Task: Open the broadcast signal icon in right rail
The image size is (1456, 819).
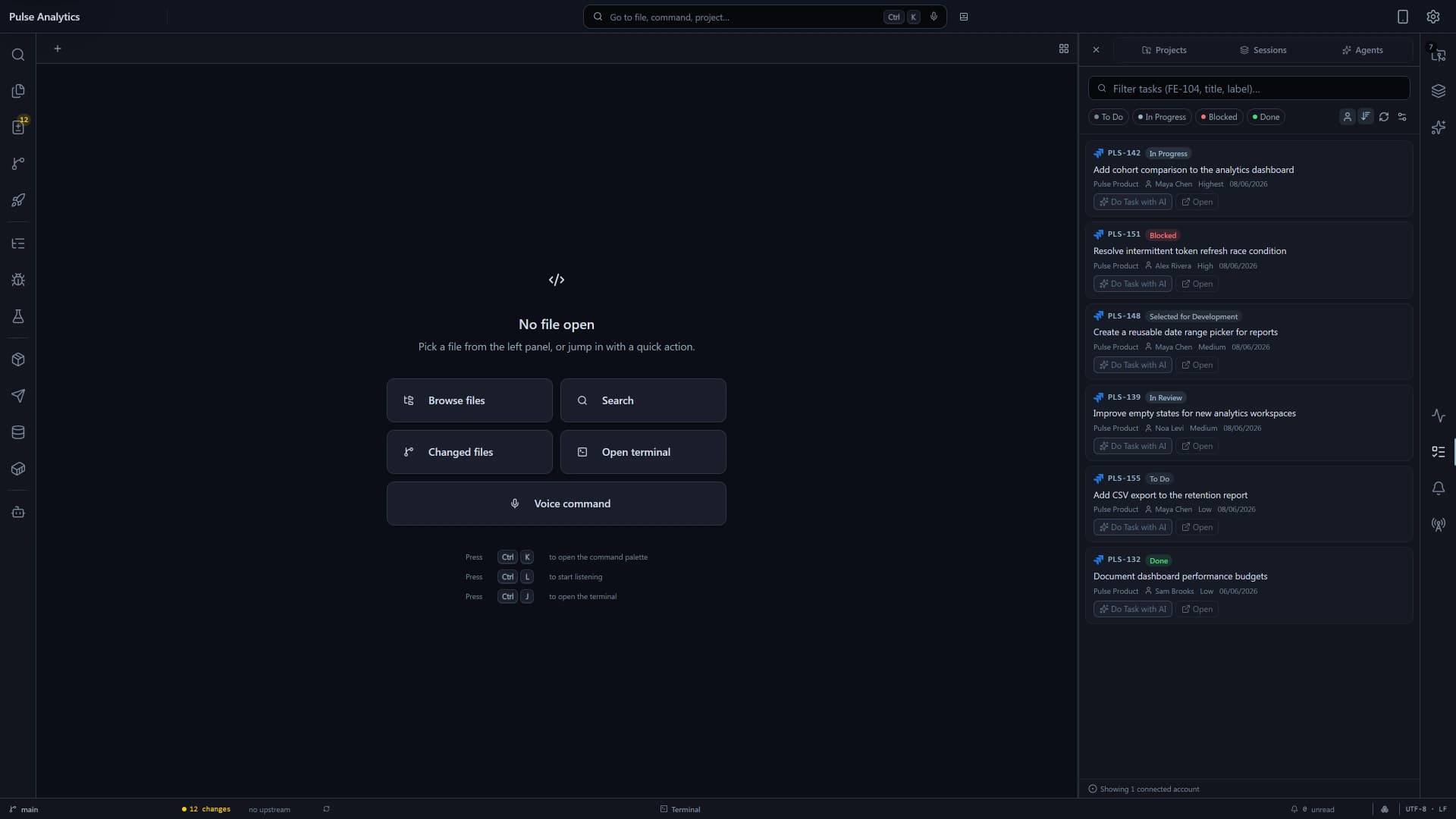Action: [1439, 525]
